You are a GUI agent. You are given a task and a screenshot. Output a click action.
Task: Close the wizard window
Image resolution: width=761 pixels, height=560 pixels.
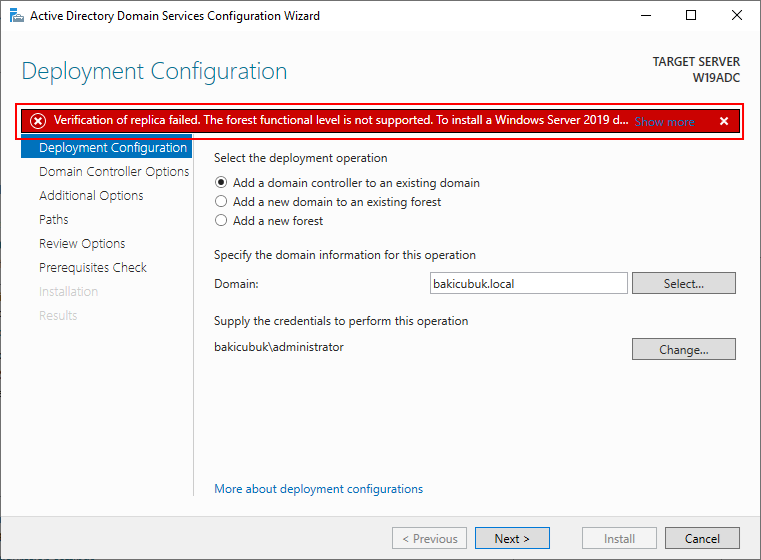tap(736, 16)
